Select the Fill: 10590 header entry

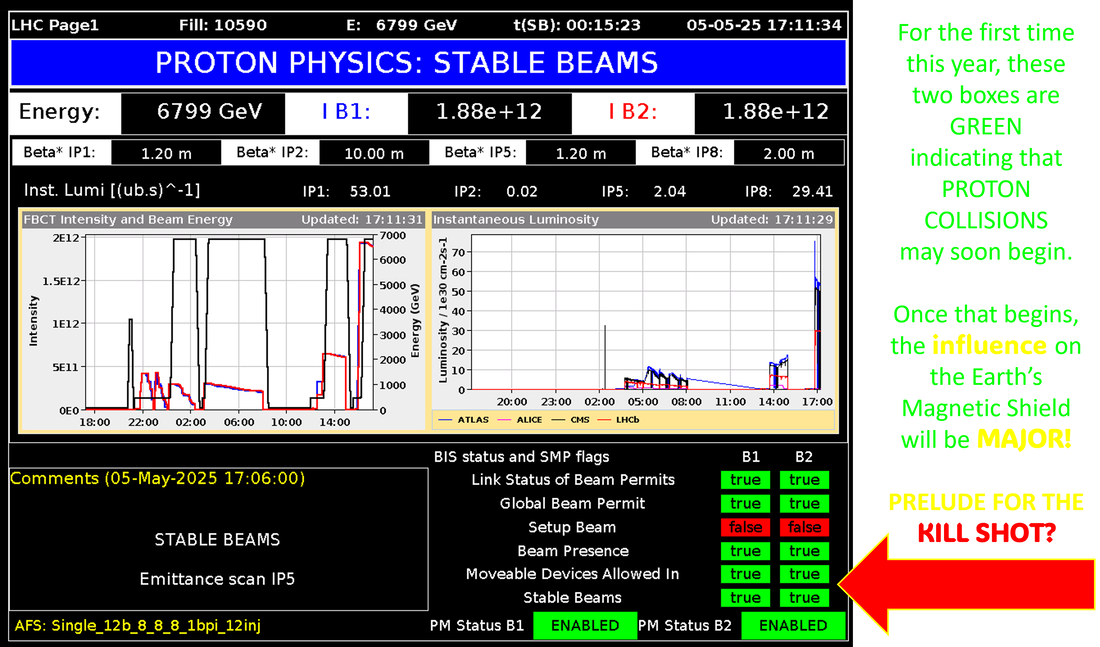coord(223,25)
